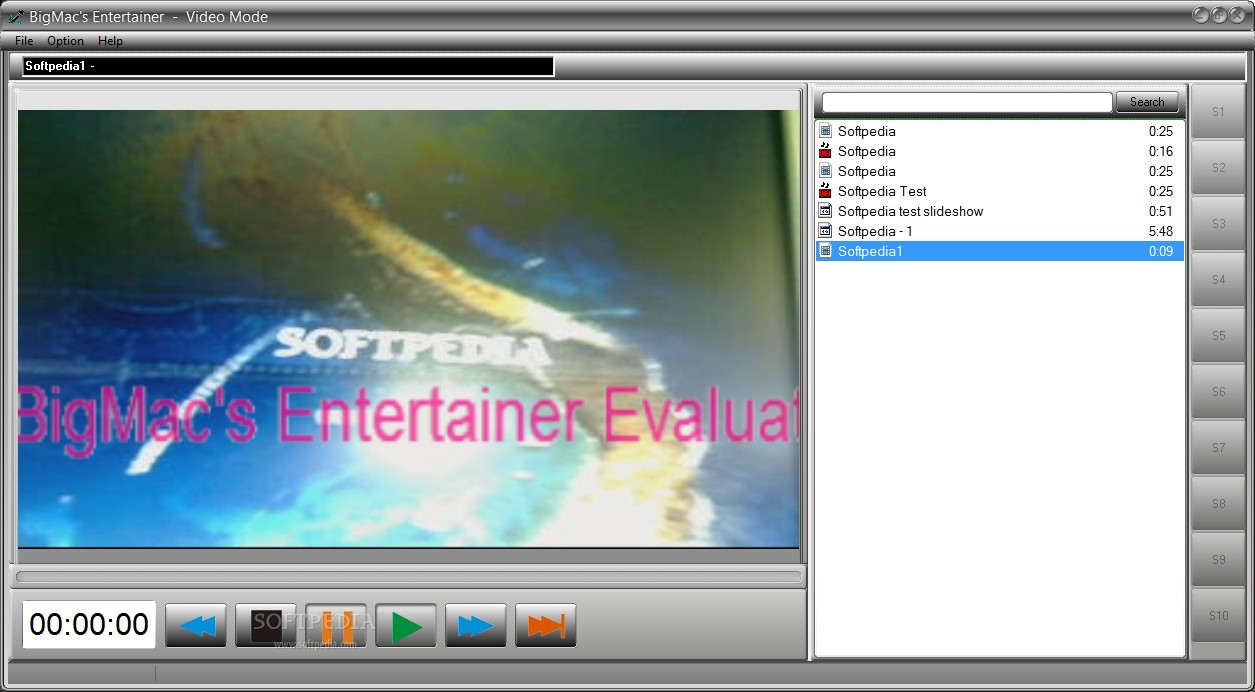Start playback with the green play button
Image resolution: width=1255 pixels, height=692 pixels.
tap(406, 626)
